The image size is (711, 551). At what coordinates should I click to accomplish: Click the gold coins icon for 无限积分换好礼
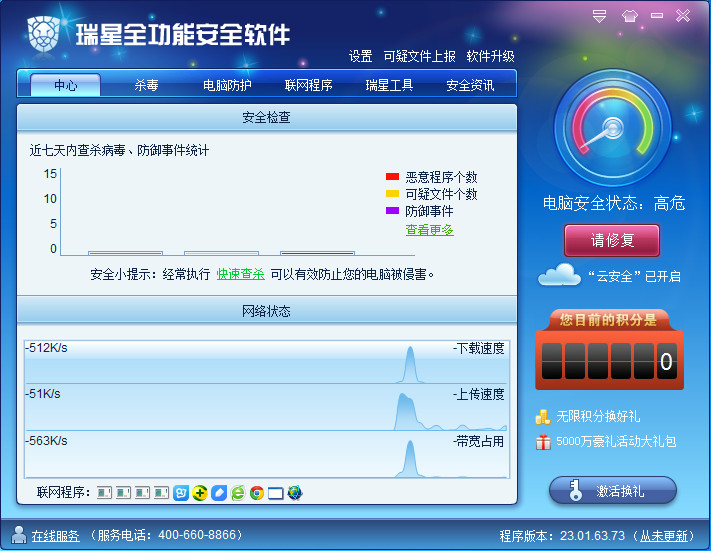(543, 416)
